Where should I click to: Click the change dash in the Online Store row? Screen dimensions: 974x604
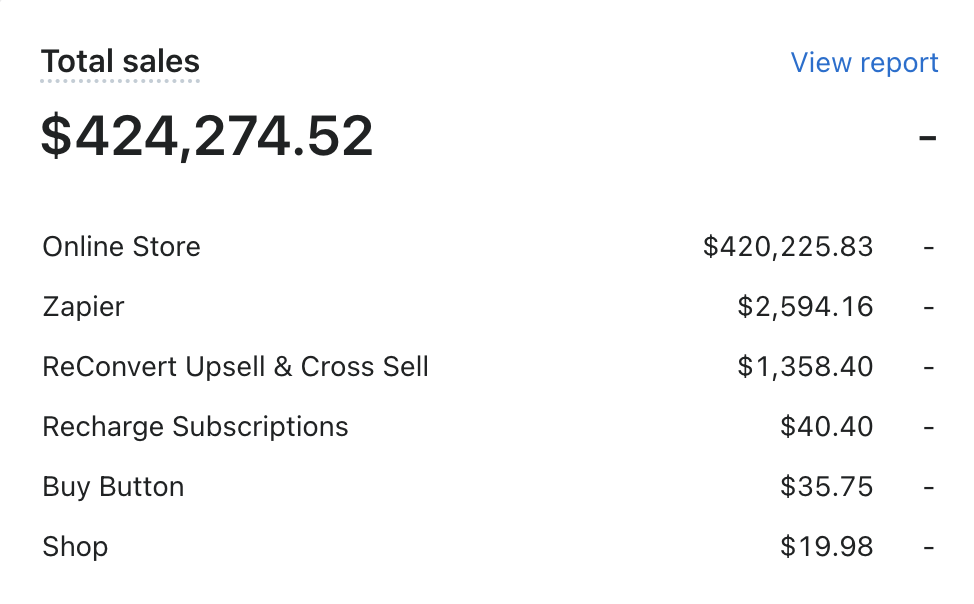[929, 247]
